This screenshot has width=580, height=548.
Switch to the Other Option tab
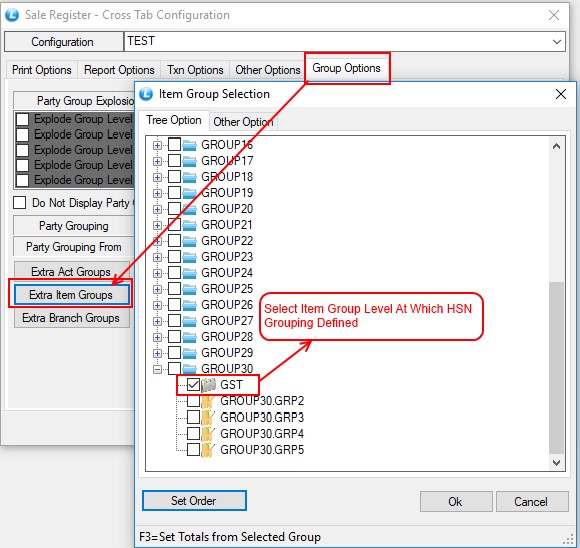coord(243,122)
